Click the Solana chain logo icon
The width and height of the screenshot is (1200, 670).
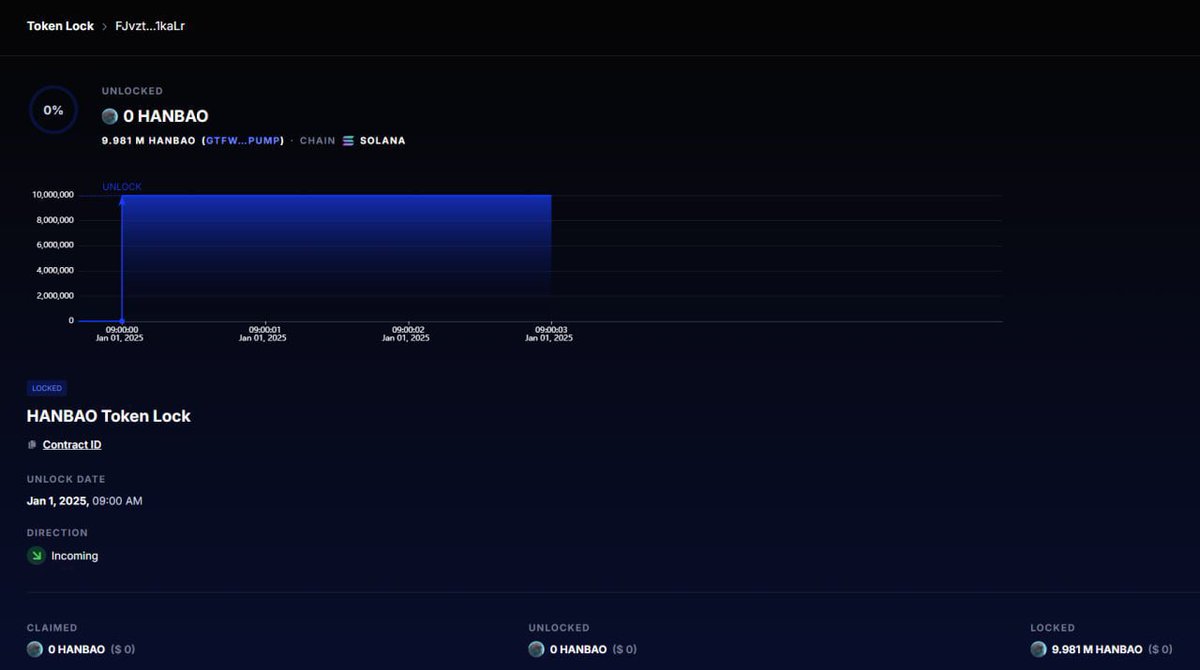348,141
